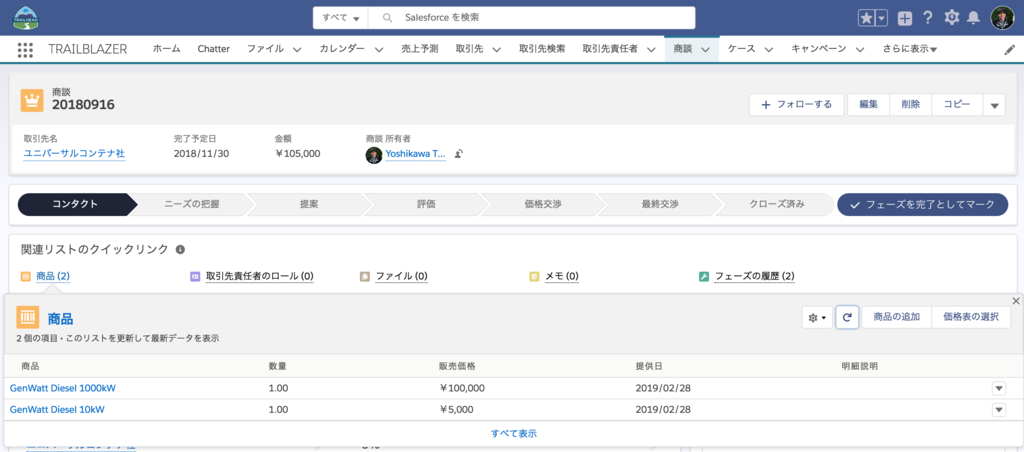Open the user profile avatar
The height and width of the screenshot is (452, 1024).
[1002, 18]
